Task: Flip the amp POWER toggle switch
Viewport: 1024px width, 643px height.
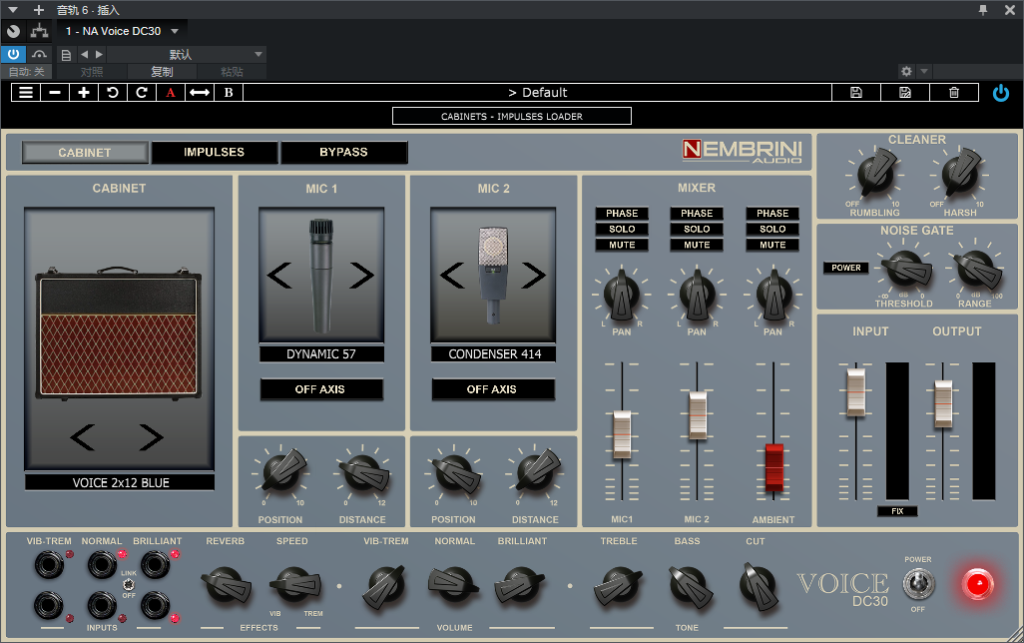Action: click(x=918, y=584)
